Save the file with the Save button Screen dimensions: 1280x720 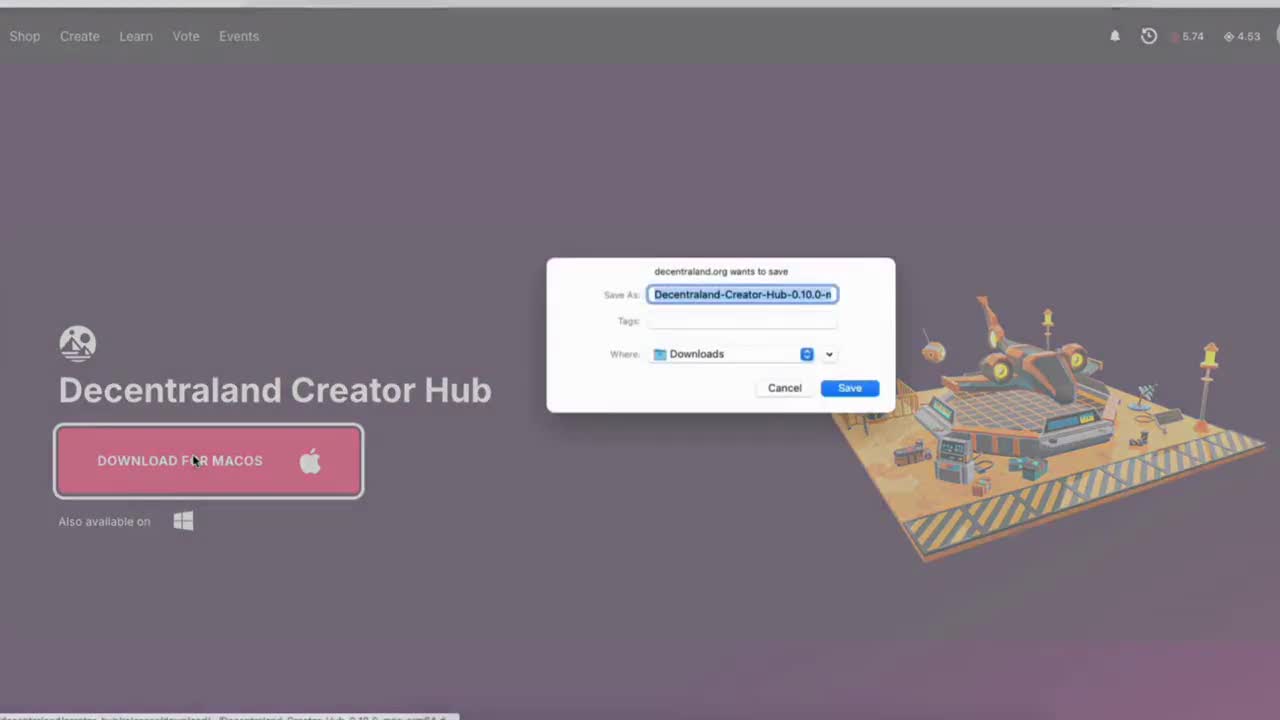(x=849, y=388)
